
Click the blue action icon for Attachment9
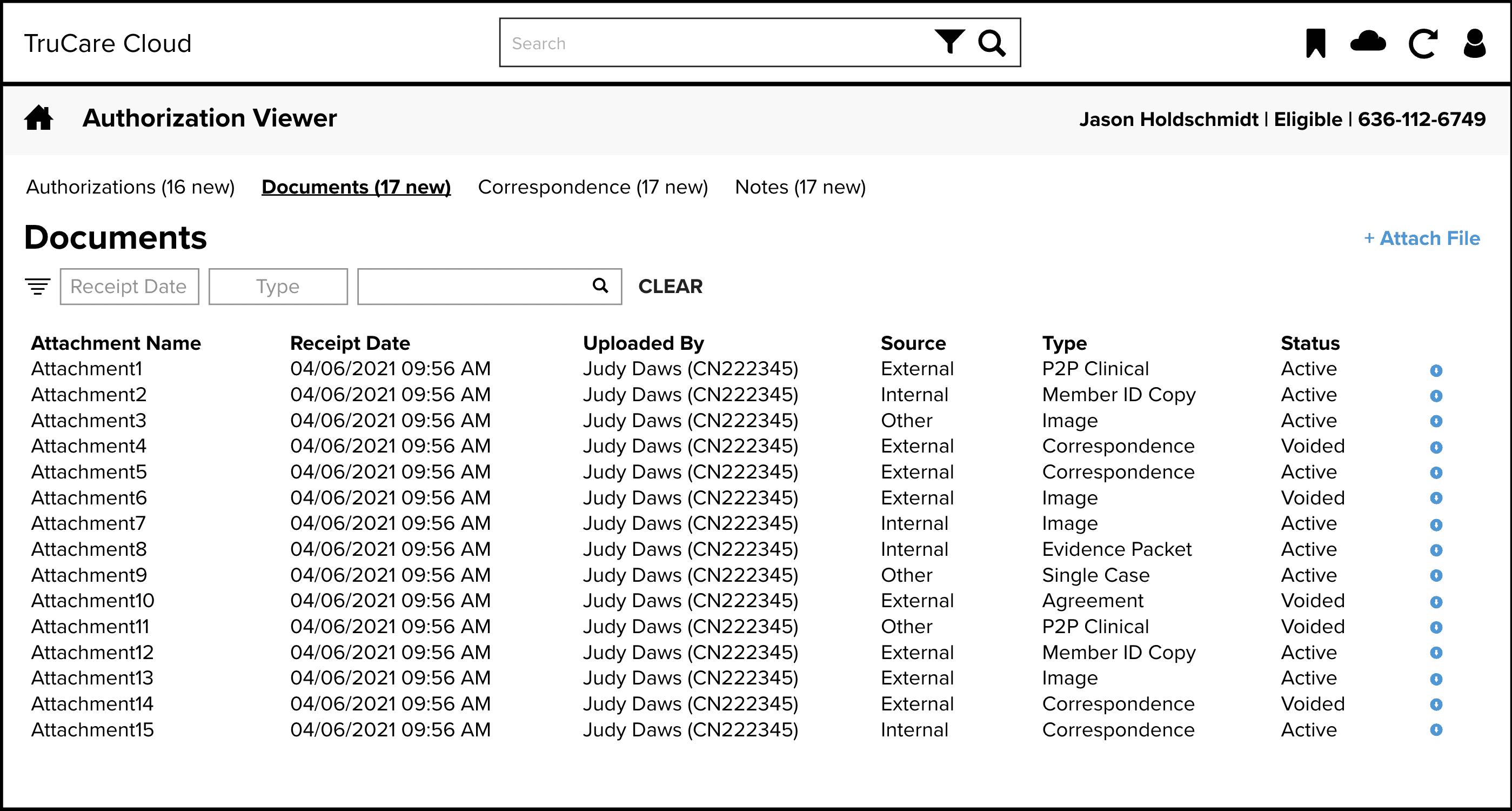(x=1436, y=575)
